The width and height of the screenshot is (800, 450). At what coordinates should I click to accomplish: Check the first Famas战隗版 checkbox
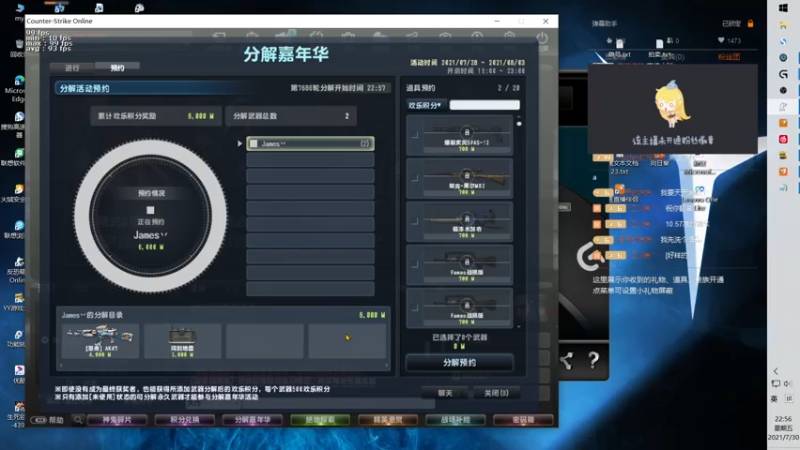click(415, 264)
